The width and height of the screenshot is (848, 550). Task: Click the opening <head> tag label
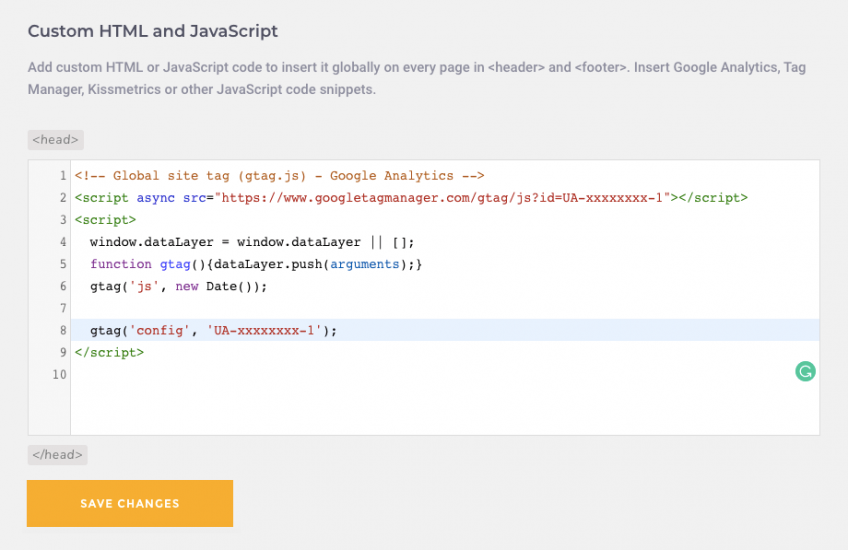click(x=56, y=140)
